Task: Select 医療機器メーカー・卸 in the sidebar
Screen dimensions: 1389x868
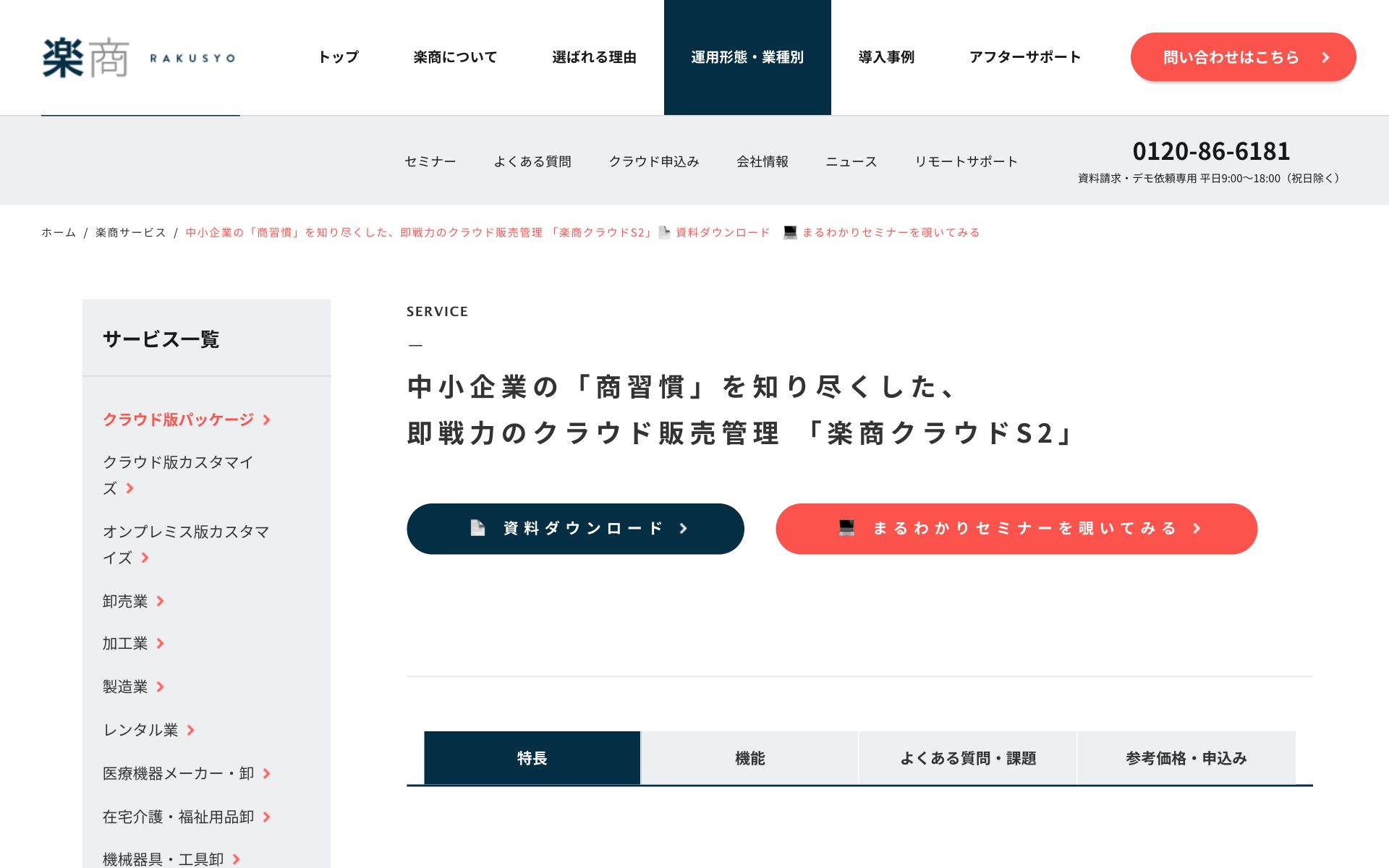Action: (x=178, y=773)
